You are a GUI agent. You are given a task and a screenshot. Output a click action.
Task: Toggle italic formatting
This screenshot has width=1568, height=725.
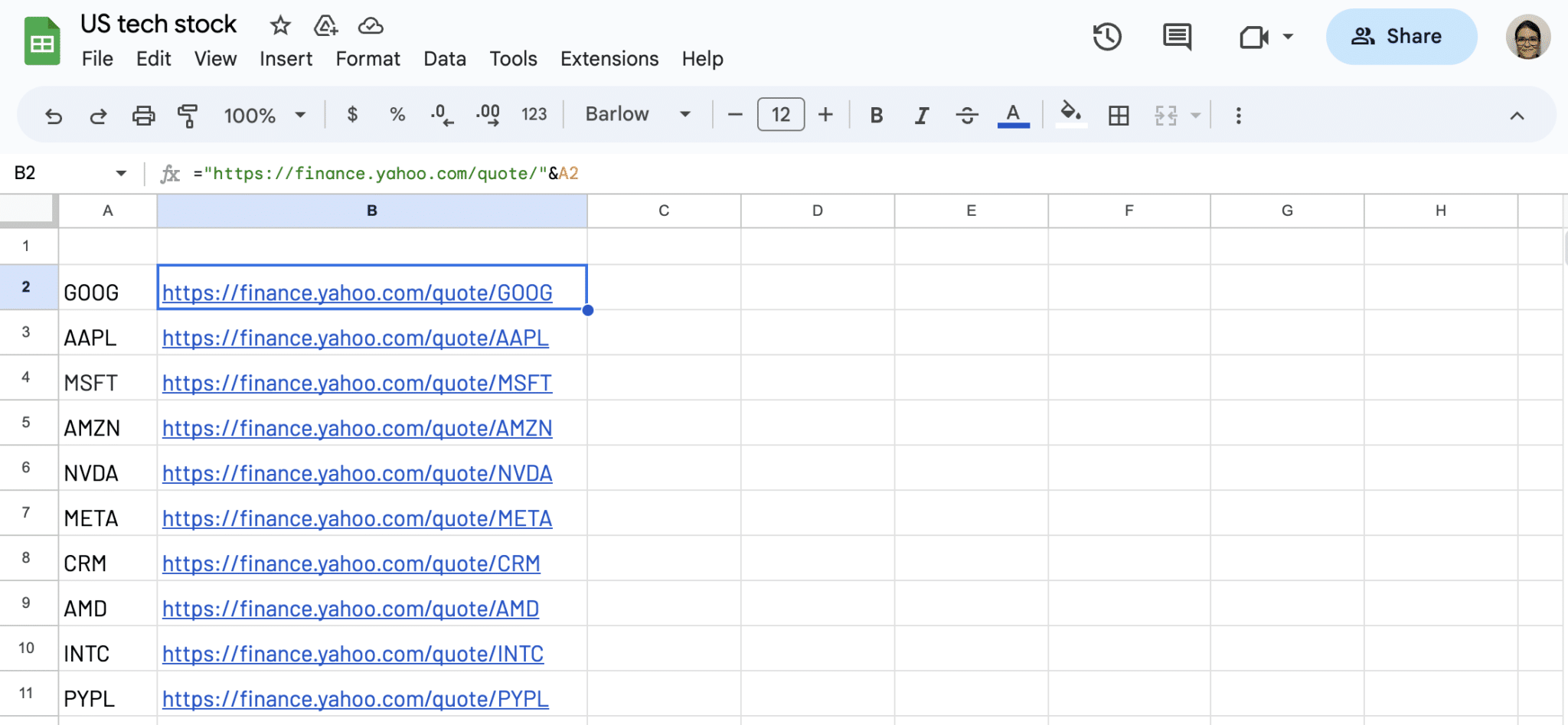[921, 115]
